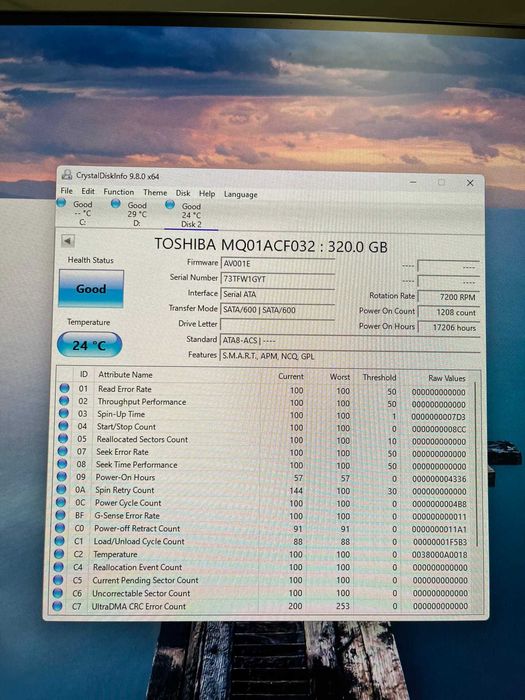
Task: Open the Help menu
Action: pyautogui.click(x=207, y=193)
